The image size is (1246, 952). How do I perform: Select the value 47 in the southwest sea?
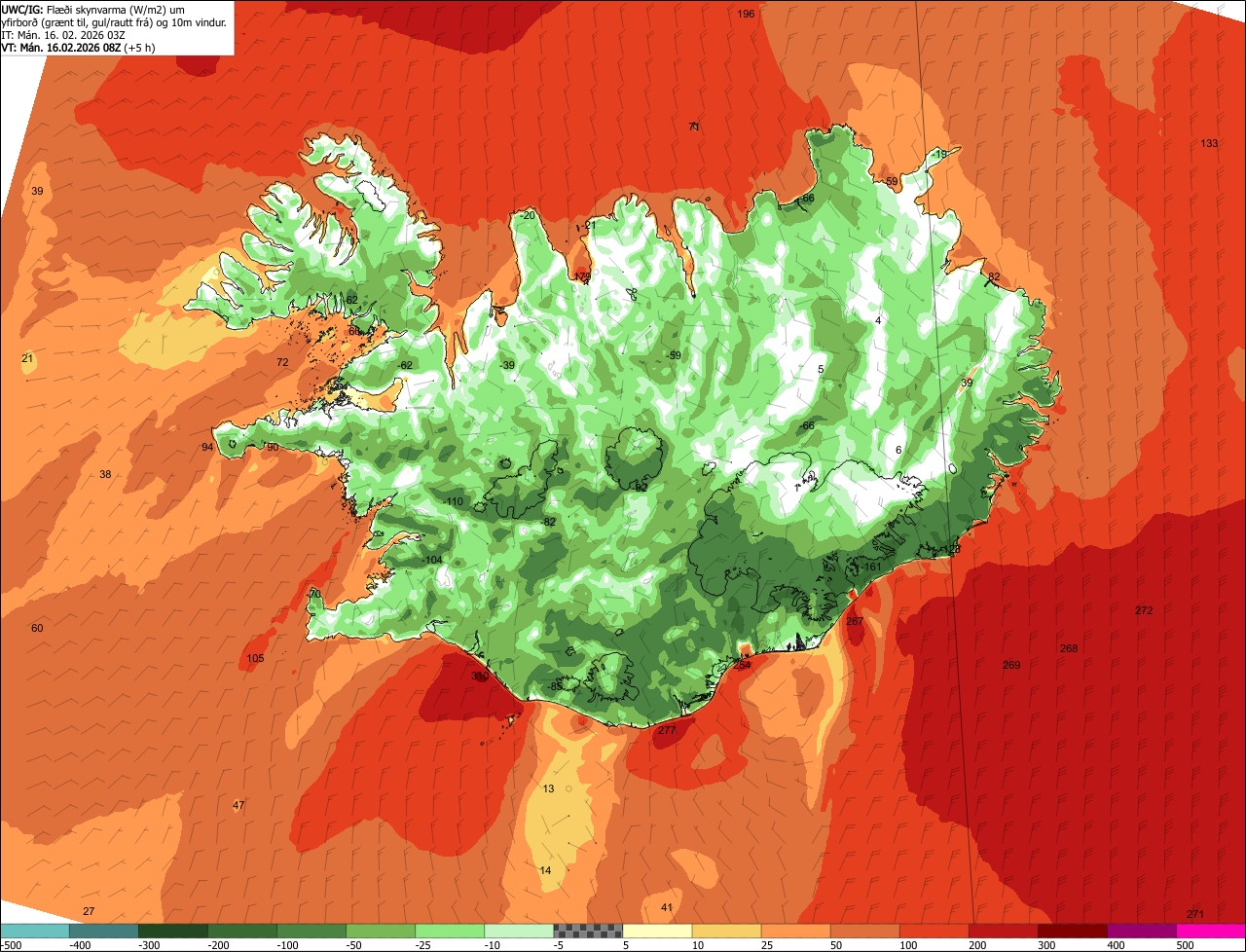(x=238, y=805)
